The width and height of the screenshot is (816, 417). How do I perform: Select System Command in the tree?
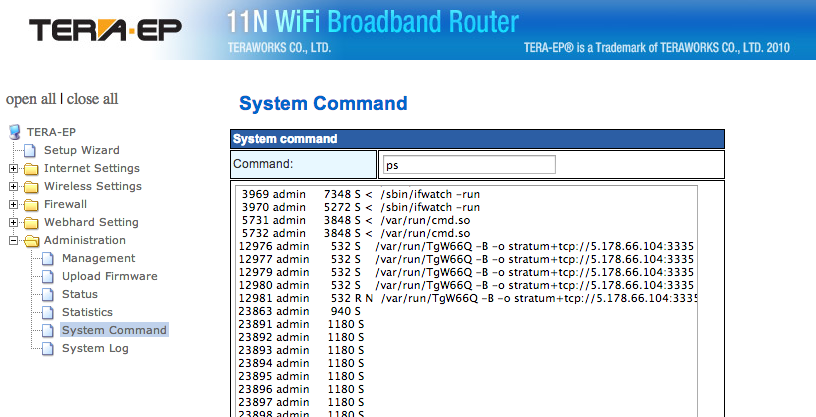coord(114,330)
